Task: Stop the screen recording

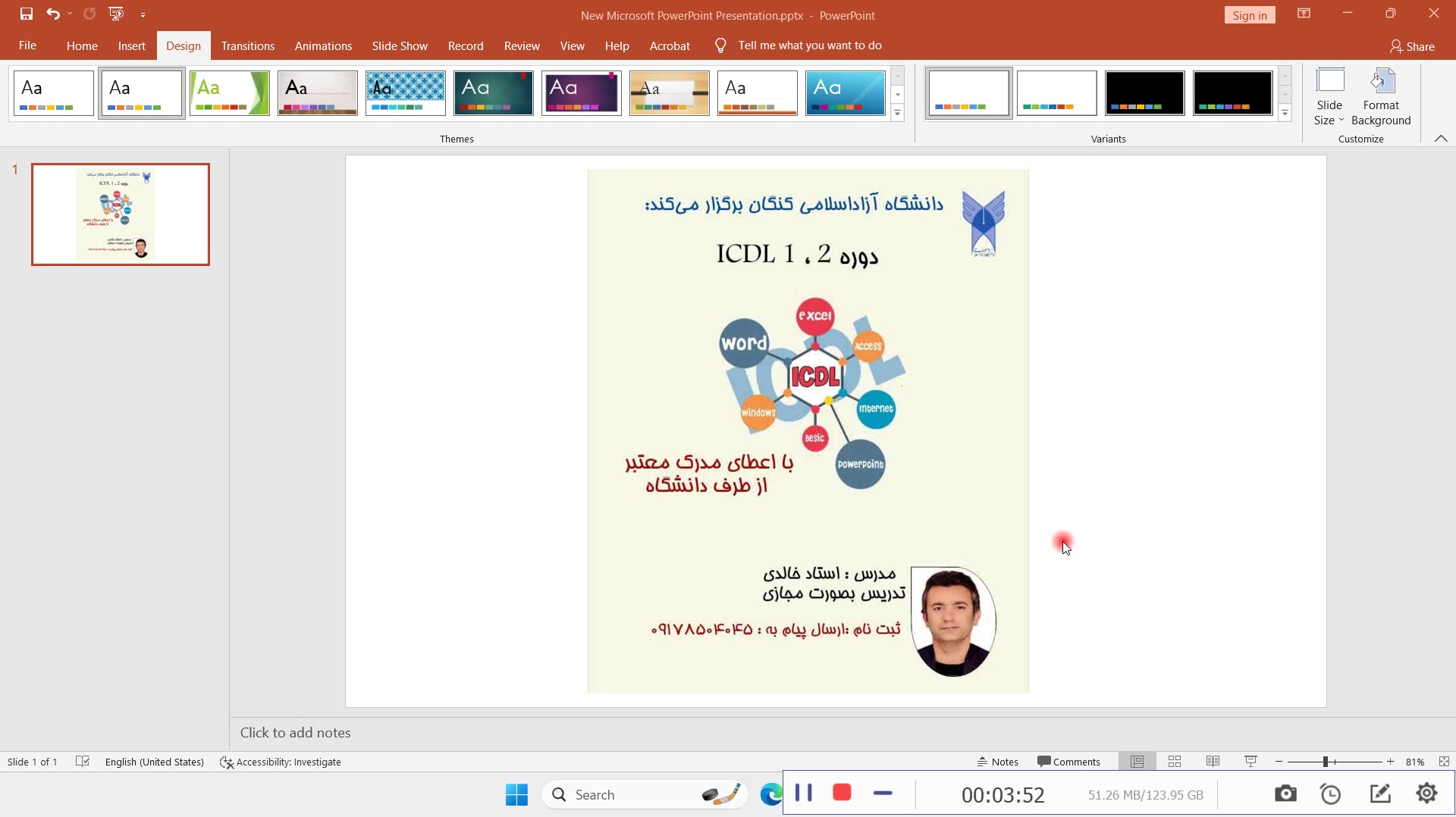Action: click(x=842, y=794)
